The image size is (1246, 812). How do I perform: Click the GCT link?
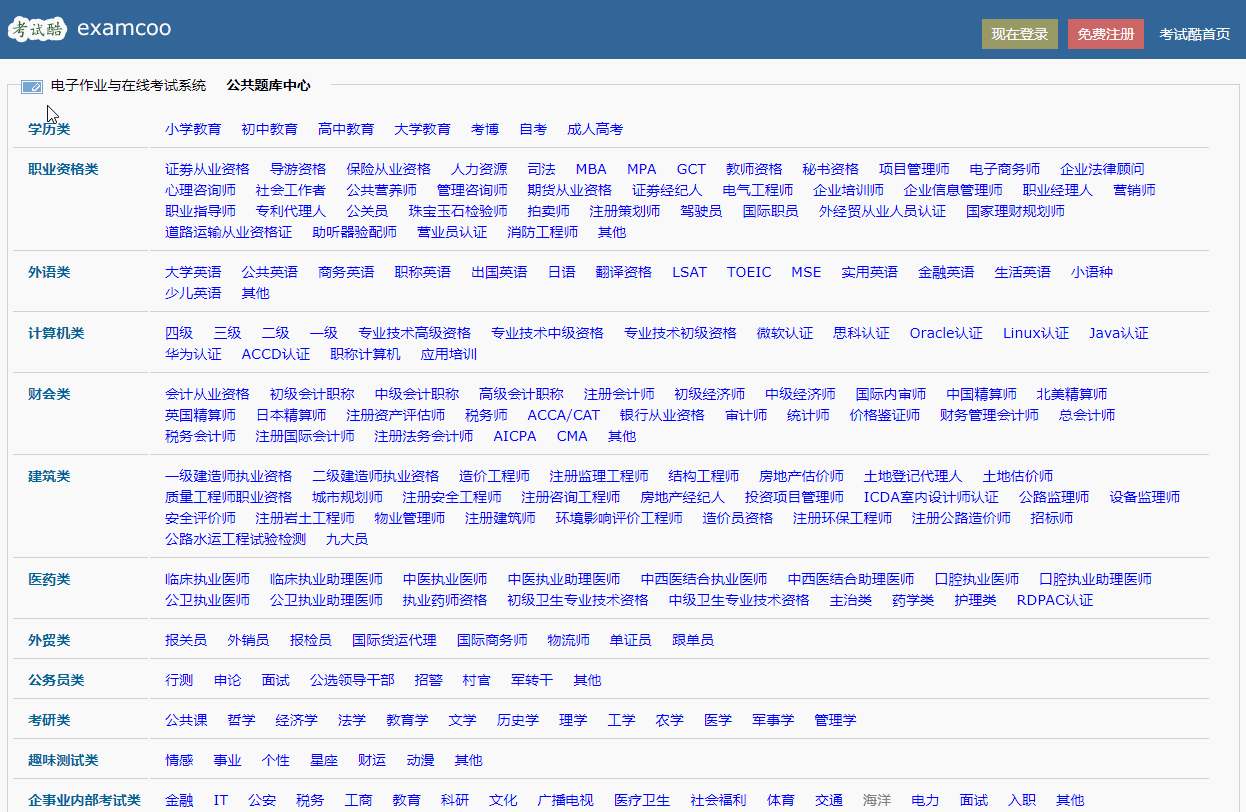(691, 169)
